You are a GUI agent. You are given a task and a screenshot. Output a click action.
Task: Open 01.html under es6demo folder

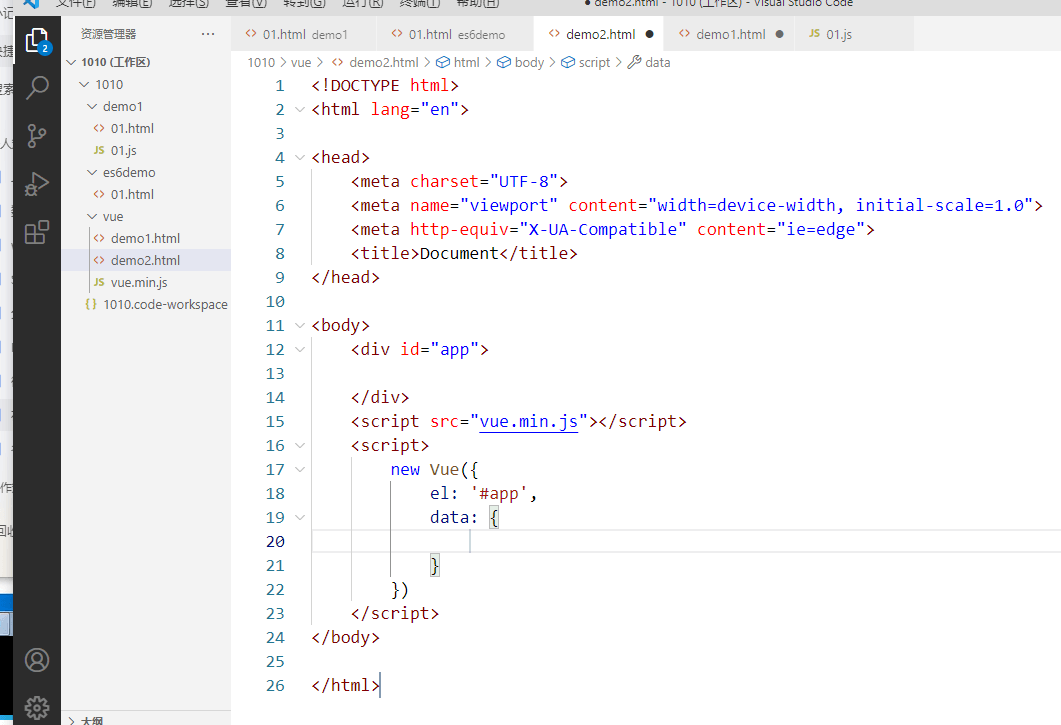[133, 194]
